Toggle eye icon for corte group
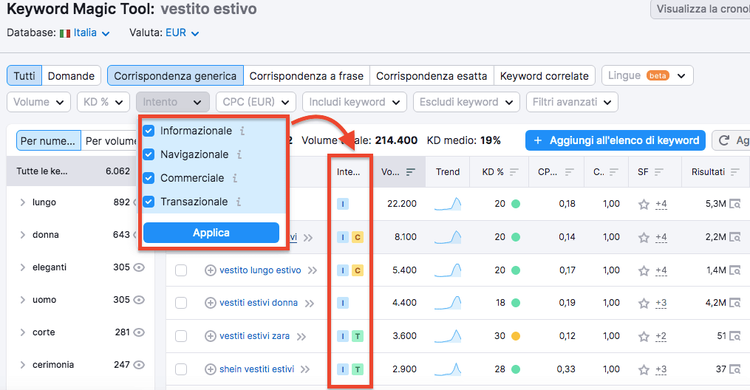Viewport: 750px width, 390px height. click(x=139, y=332)
